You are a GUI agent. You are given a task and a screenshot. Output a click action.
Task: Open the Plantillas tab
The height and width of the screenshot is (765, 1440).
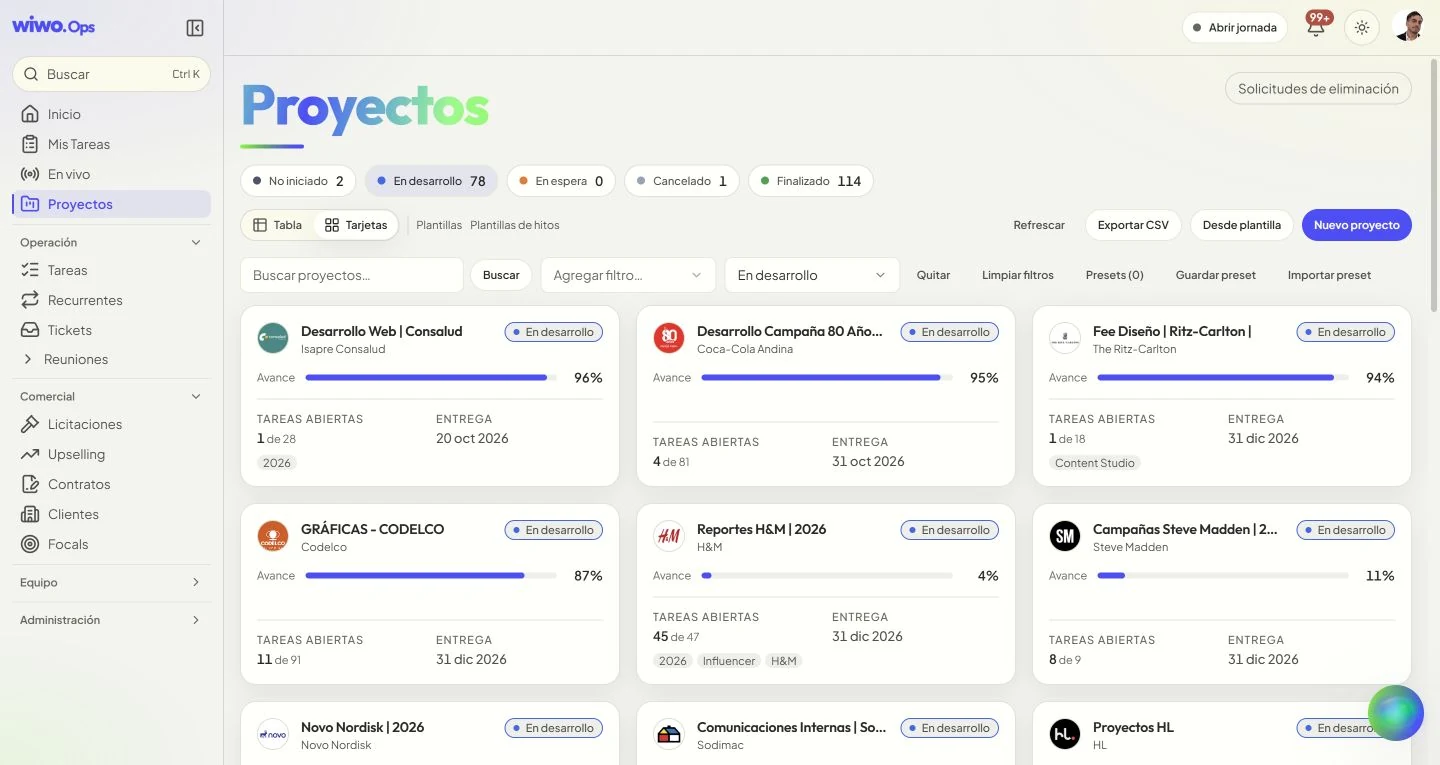coord(439,225)
